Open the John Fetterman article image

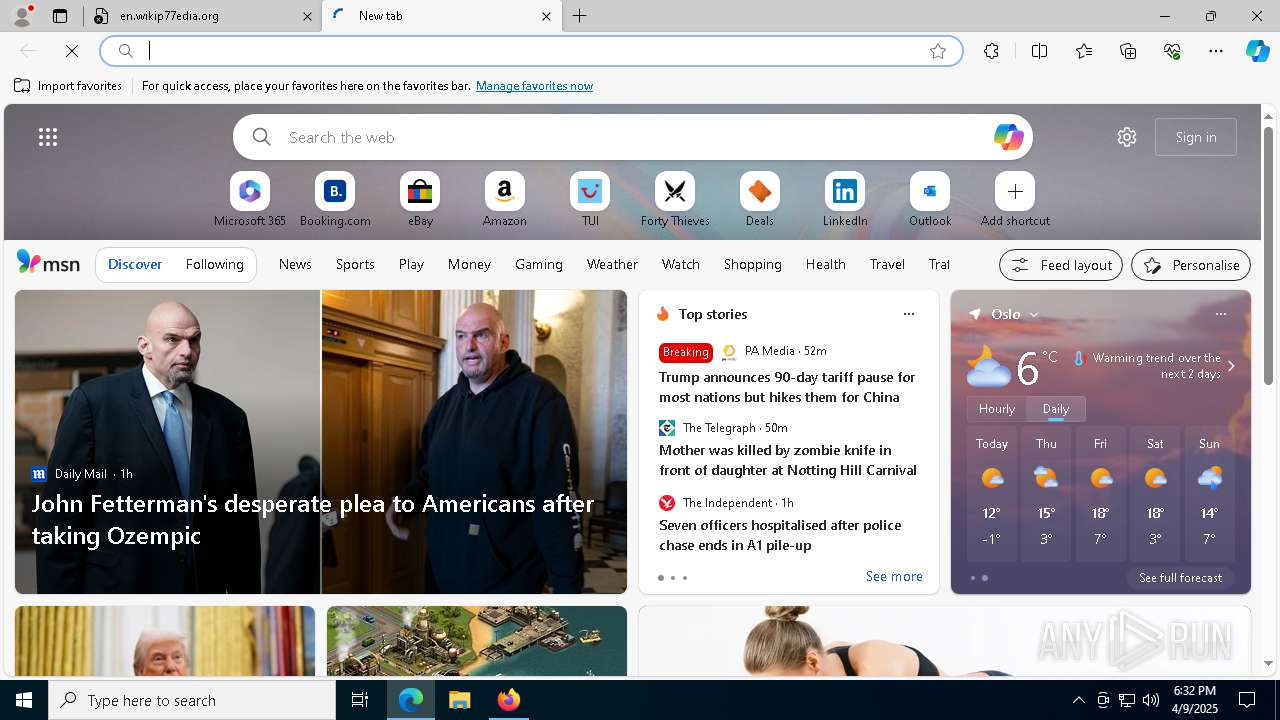321,442
